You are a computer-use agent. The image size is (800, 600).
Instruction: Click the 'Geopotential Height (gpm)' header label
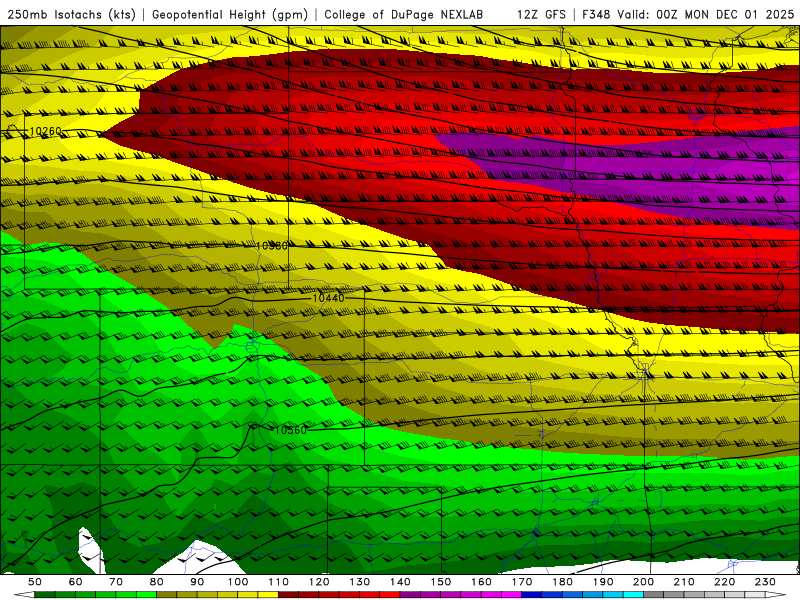tap(230, 14)
